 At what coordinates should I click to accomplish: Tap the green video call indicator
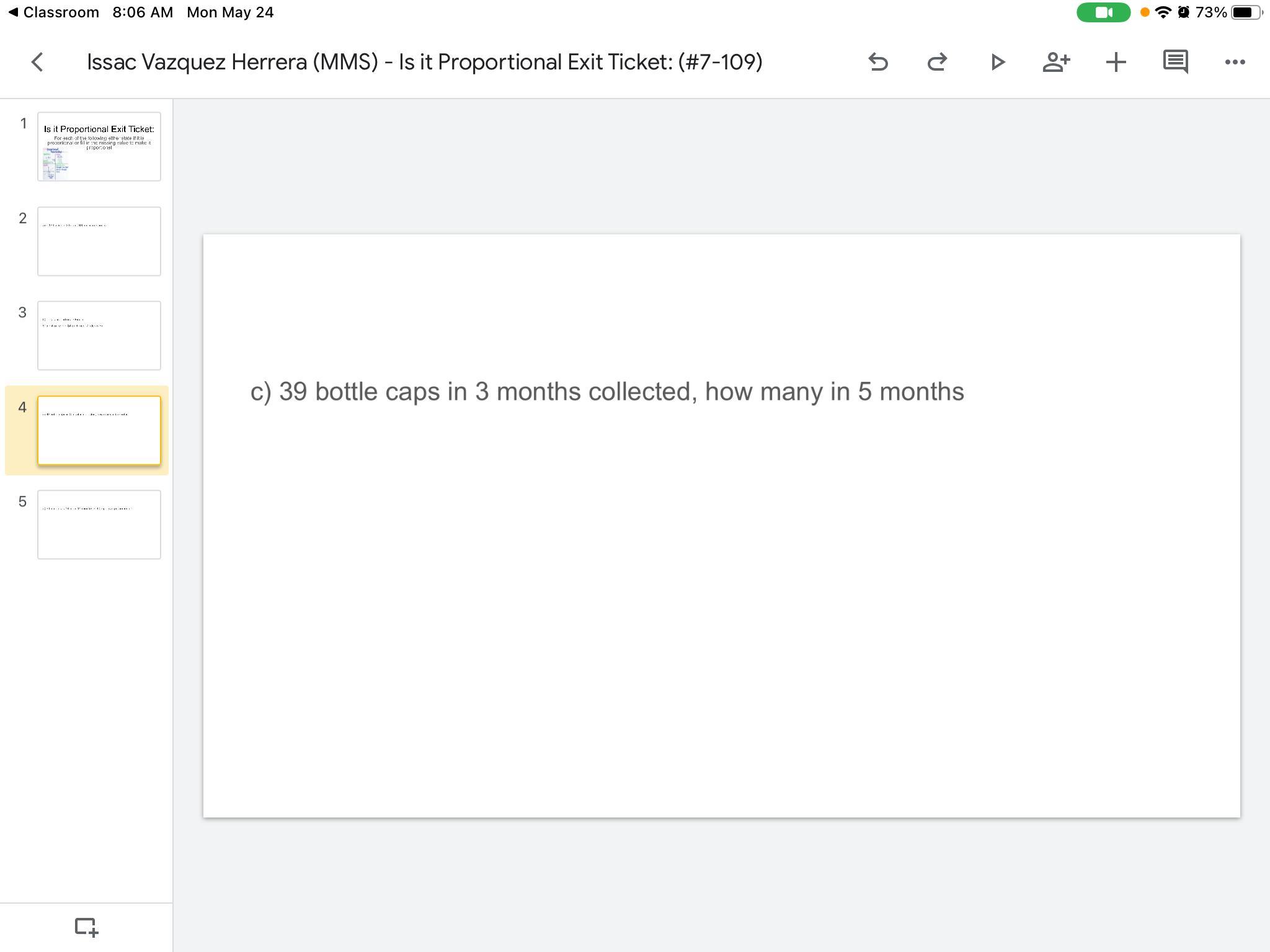[x=1103, y=12]
